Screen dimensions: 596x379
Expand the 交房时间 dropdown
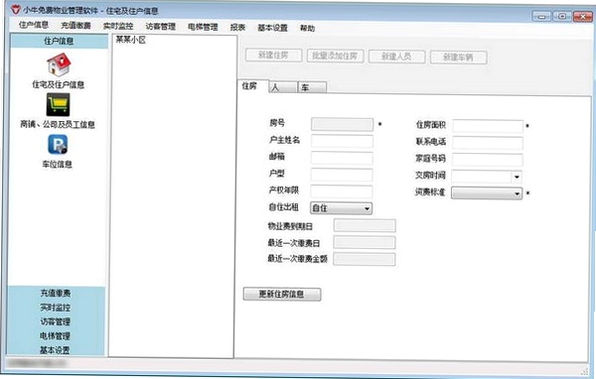click(x=517, y=177)
